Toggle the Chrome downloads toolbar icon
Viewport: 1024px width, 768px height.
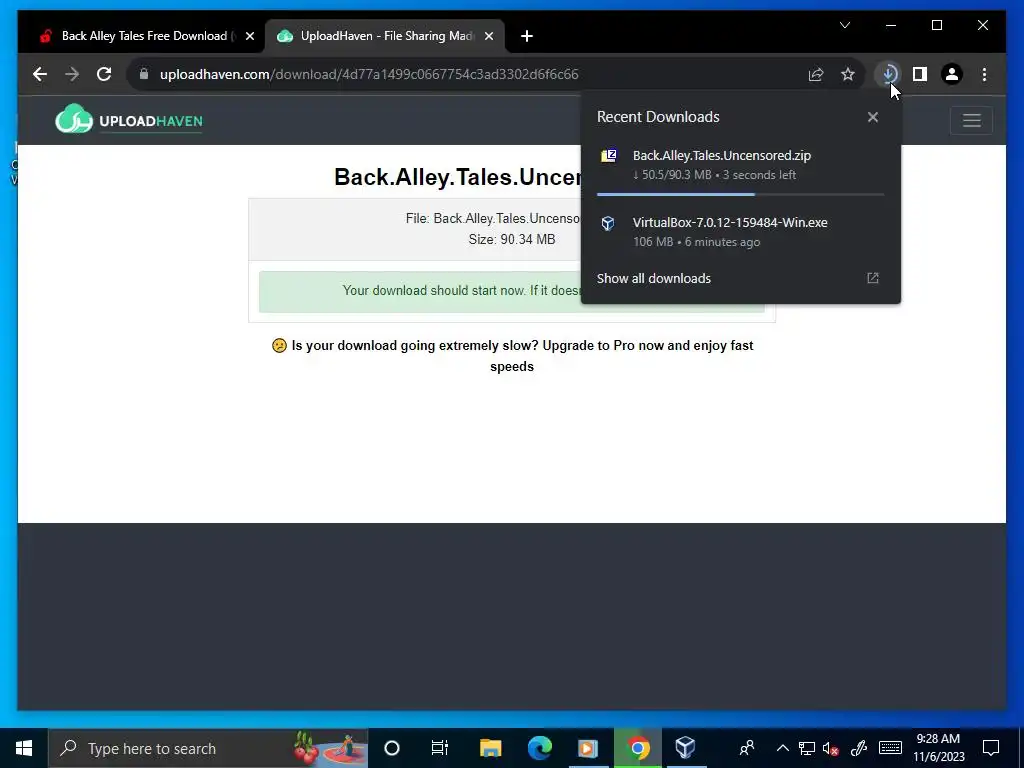coord(888,74)
